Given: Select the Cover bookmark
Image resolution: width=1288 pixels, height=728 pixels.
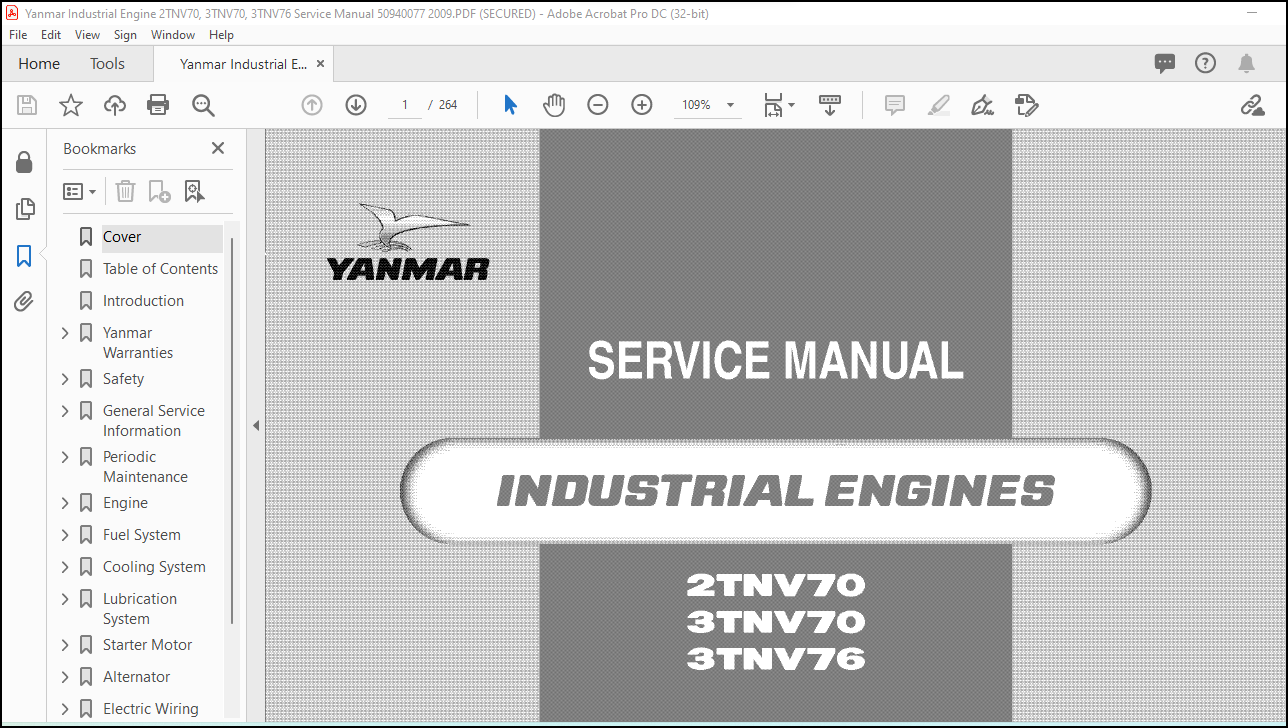Looking at the screenshot, I should pos(122,237).
